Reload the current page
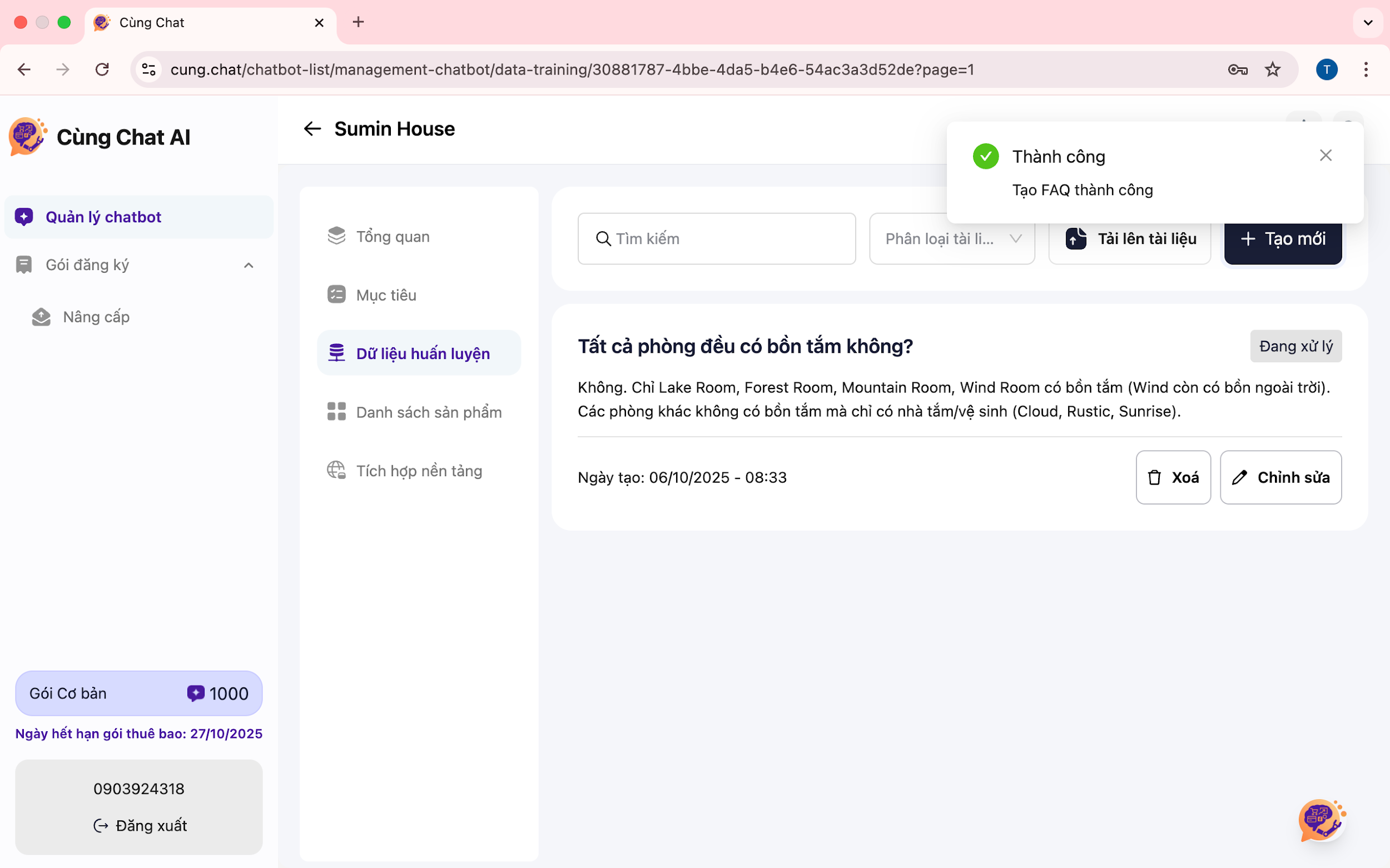Image resolution: width=1390 pixels, height=868 pixels. pos(102,69)
